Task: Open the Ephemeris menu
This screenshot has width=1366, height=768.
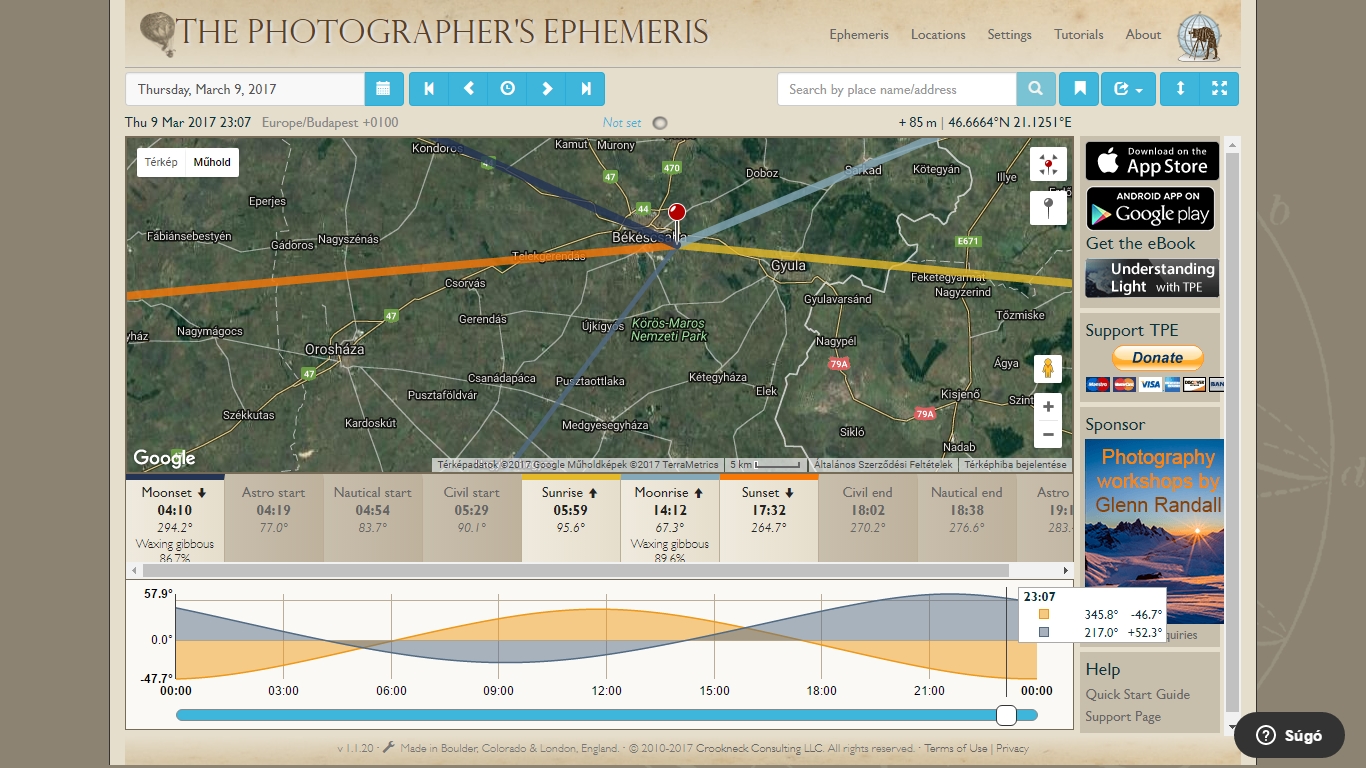Action: (x=859, y=34)
